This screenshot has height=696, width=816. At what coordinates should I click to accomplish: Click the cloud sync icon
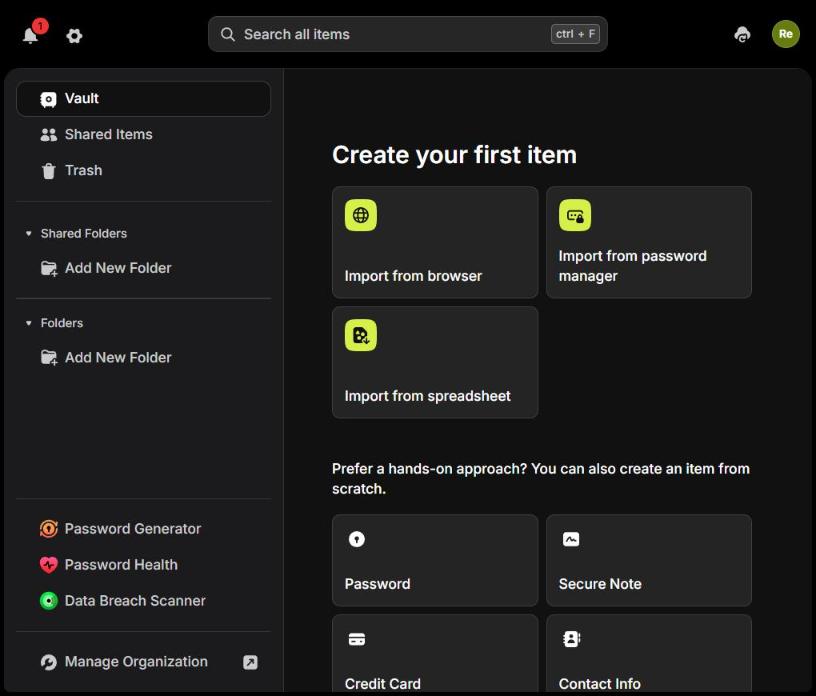pos(742,35)
